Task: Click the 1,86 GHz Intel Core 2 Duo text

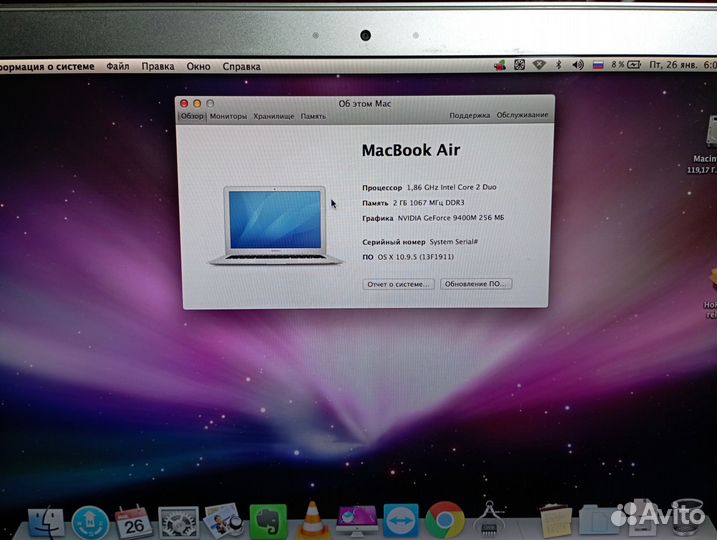Action: (x=451, y=187)
